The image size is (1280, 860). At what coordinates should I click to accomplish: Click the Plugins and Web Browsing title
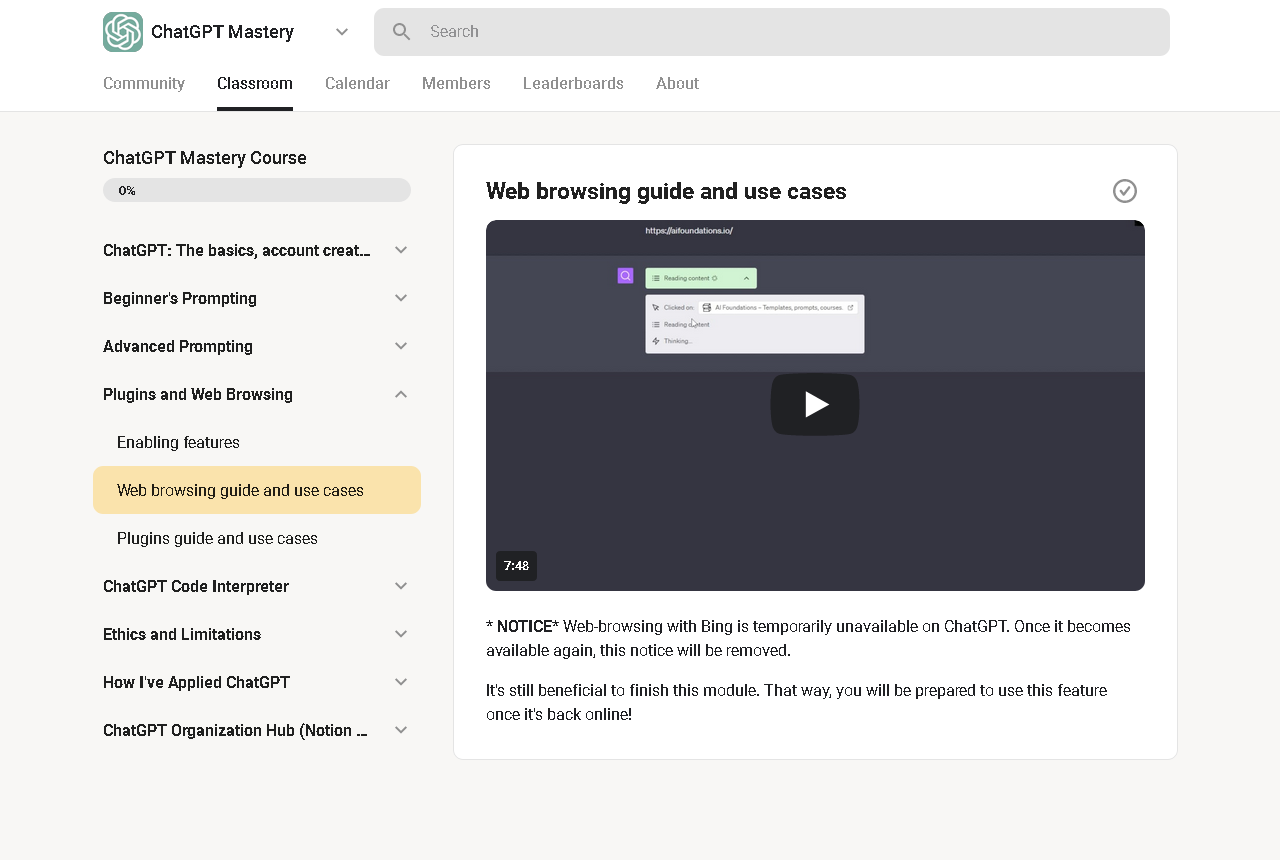[x=198, y=394]
